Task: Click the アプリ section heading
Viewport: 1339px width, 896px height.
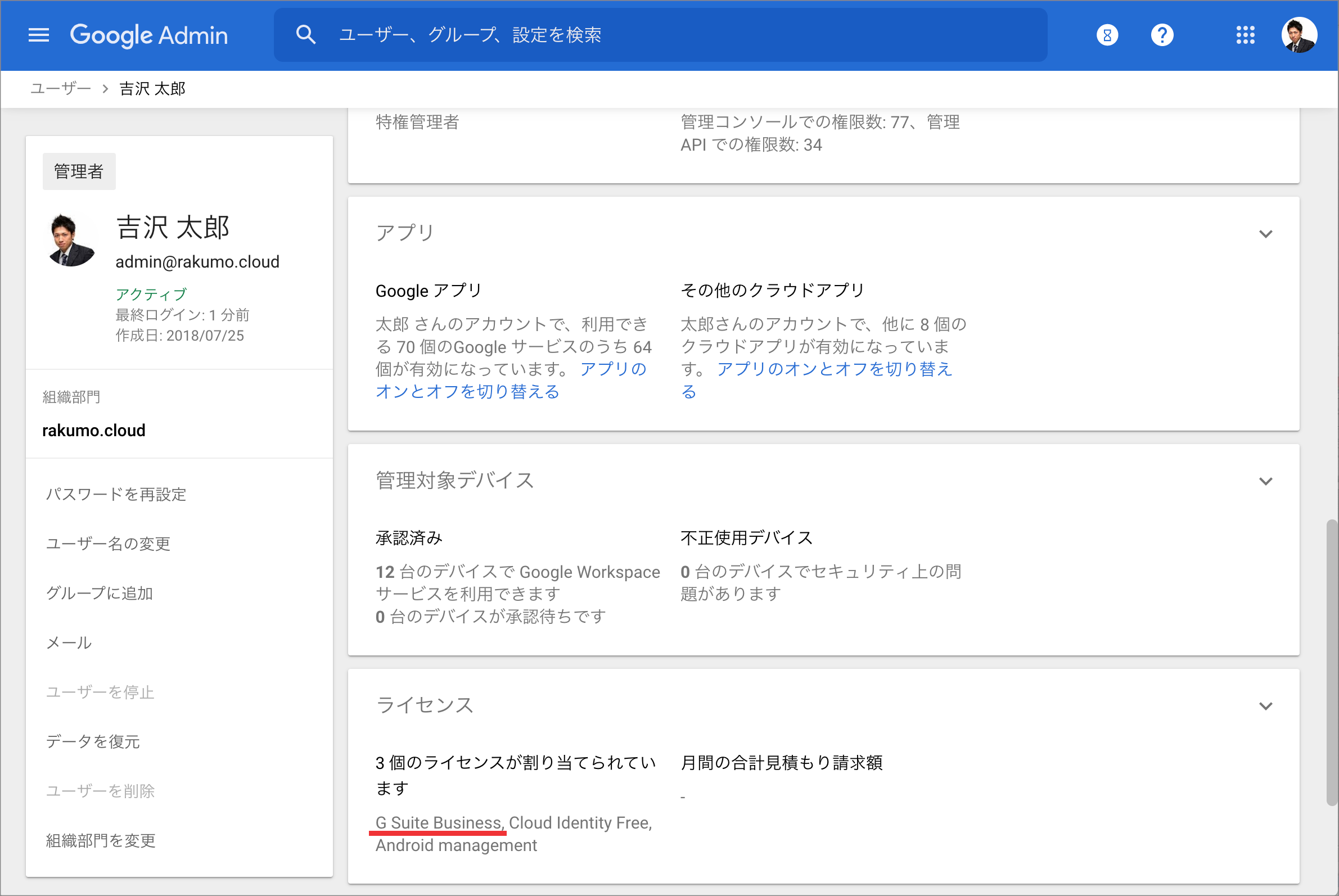Action: pos(405,233)
